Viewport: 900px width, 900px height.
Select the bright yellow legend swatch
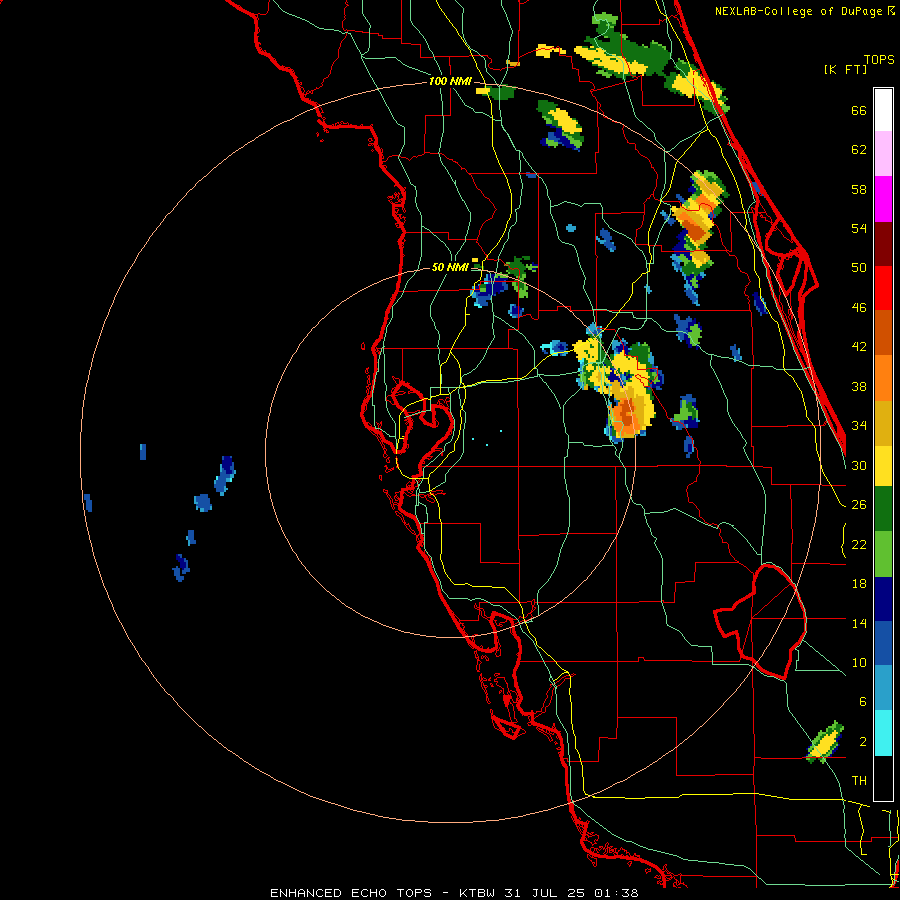(883, 466)
